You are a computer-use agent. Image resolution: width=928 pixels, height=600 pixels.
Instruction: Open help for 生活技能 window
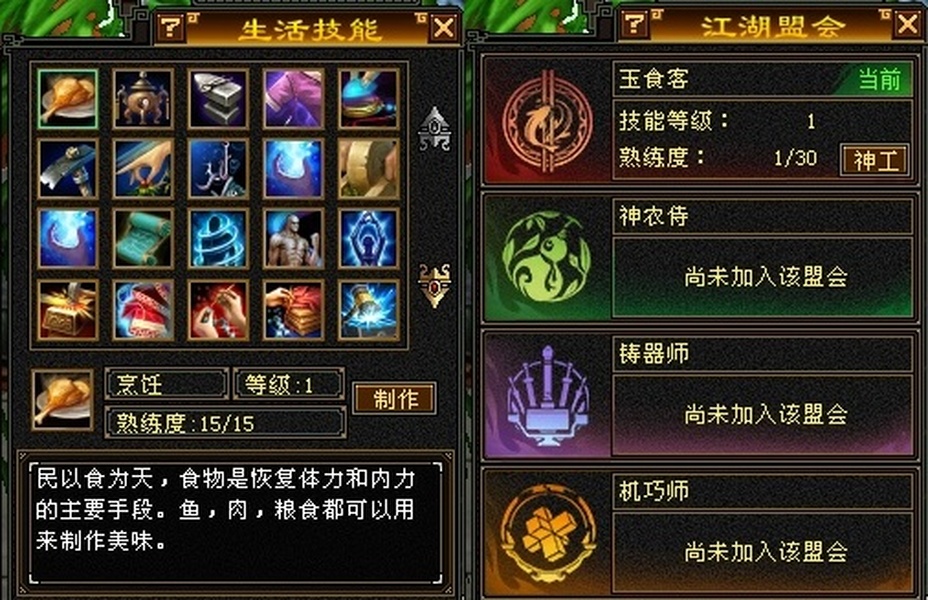point(171,27)
